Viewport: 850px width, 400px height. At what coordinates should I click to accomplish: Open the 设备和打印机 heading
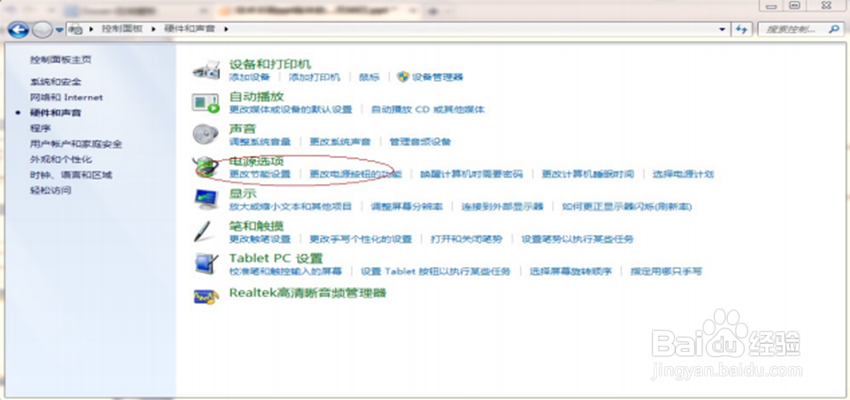tap(270, 64)
